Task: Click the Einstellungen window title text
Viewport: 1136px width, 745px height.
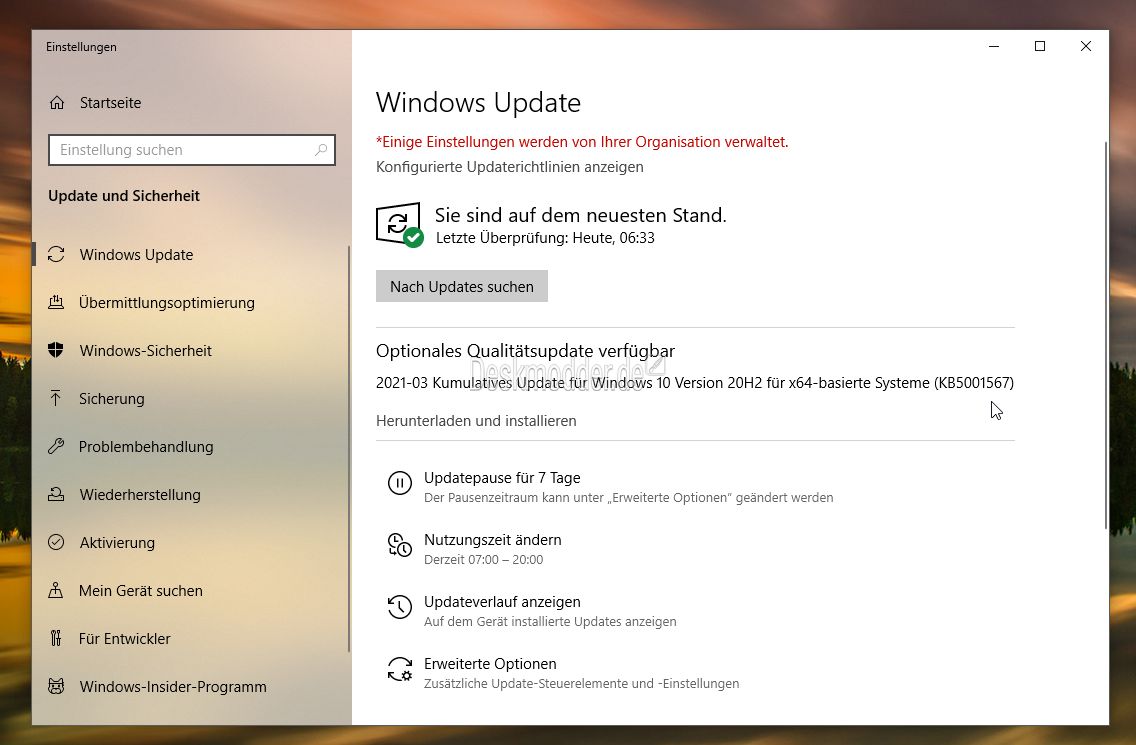Action: (81, 47)
